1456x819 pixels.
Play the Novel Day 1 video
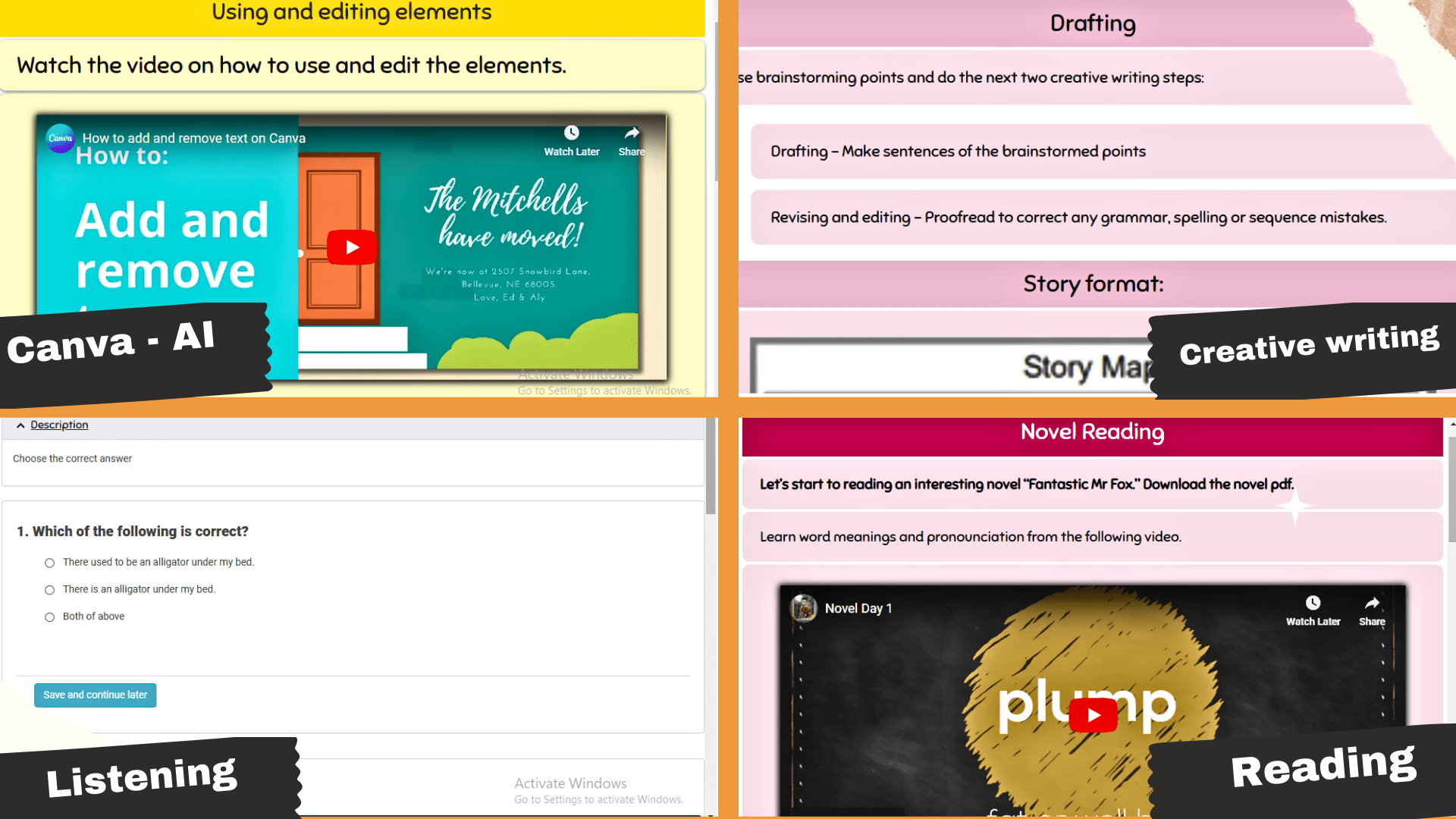click(1093, 715)
